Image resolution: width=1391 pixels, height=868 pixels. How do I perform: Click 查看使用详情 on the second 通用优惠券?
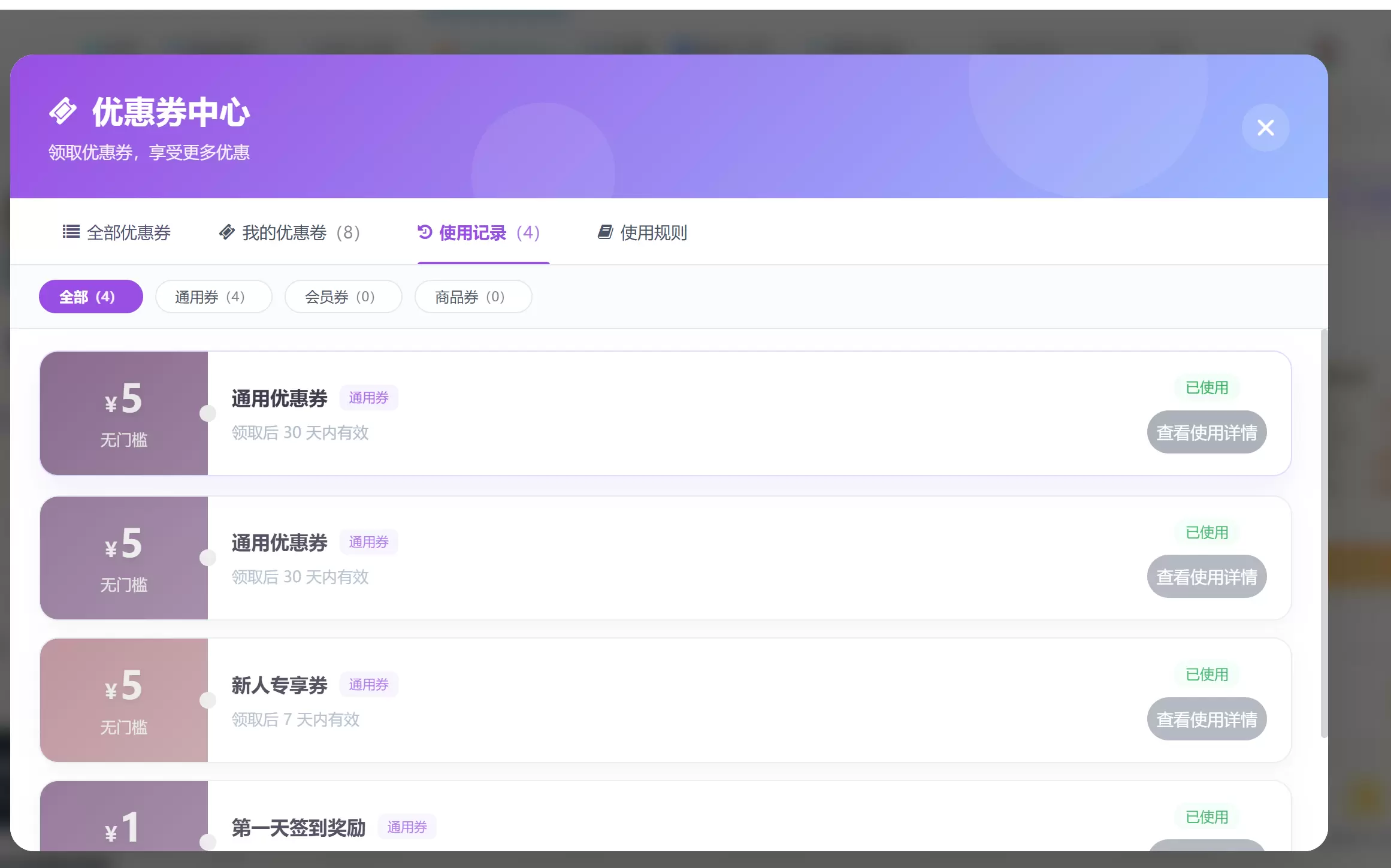point(1206,576)
